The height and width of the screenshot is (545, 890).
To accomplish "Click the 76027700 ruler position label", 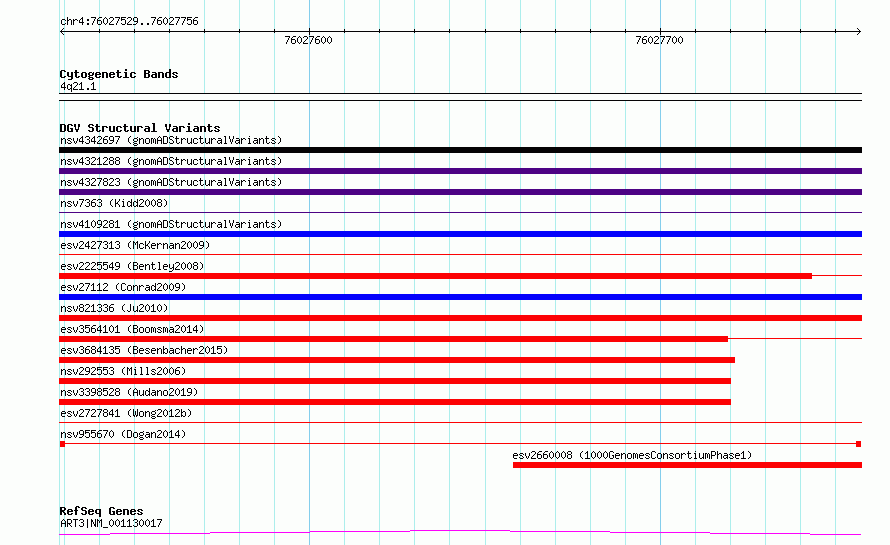I will (660, 40).
